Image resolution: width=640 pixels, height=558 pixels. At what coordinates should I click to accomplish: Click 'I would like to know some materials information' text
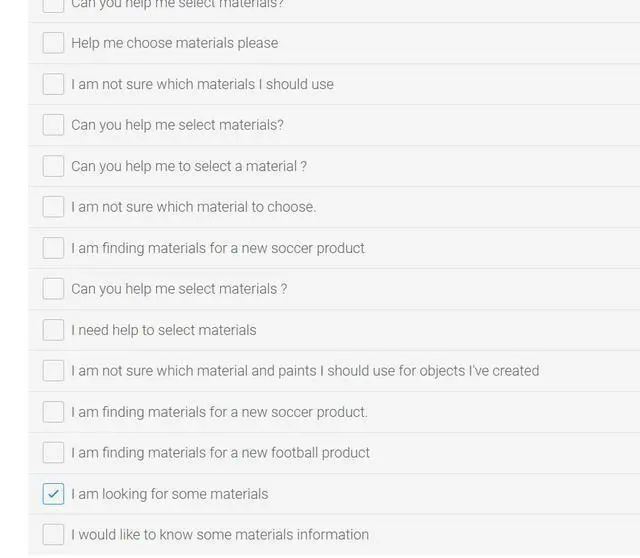tap(219, 535)
